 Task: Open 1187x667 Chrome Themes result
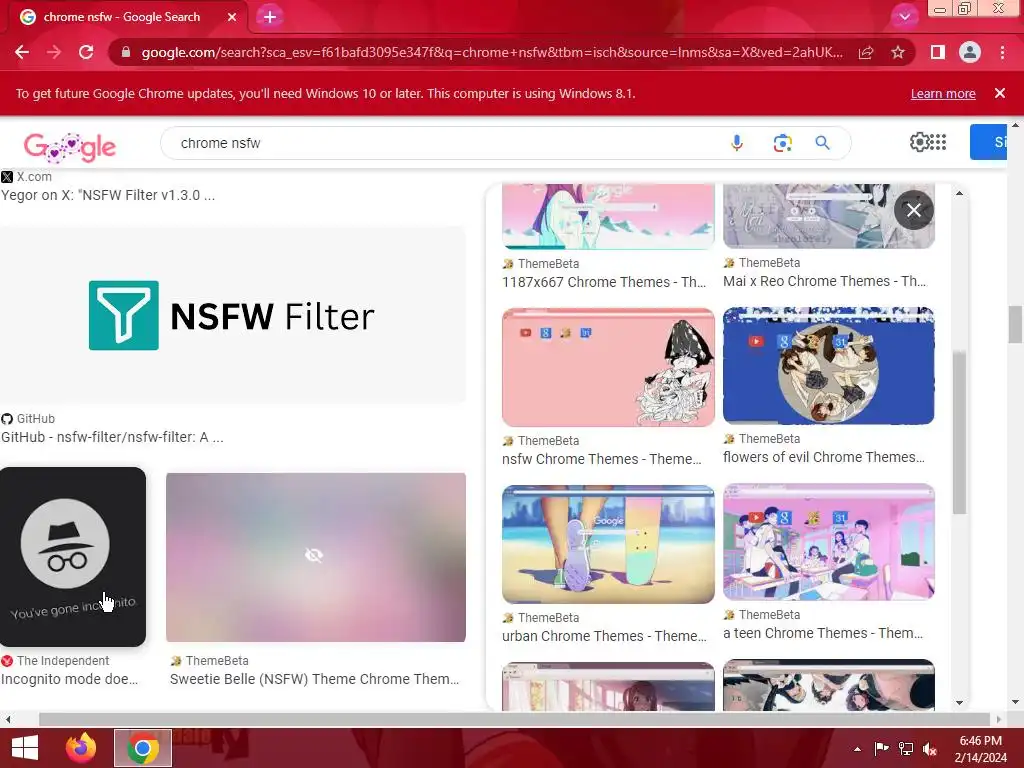pyautogui.click(x=604, y=282)
